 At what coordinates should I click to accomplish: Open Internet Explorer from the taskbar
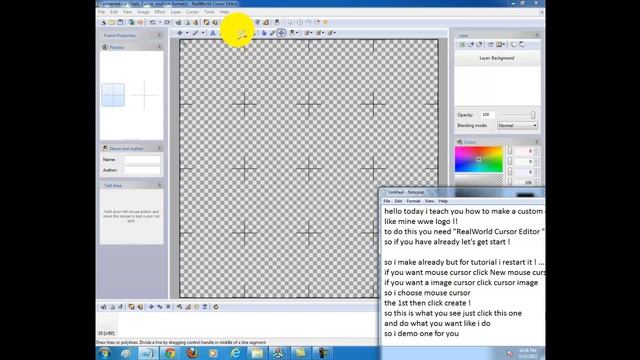click(x=236, y=353)
